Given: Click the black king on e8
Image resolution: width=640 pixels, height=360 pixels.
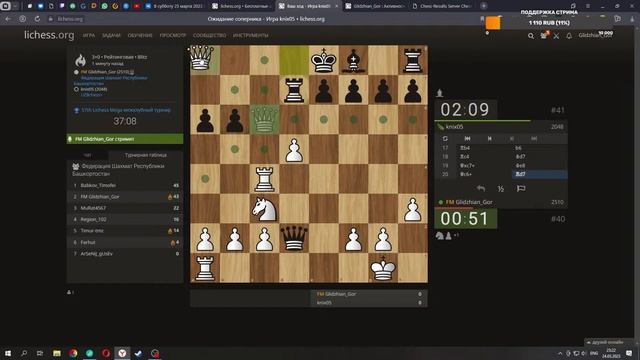Looking at the screenshot, I should tap(324, 60).
